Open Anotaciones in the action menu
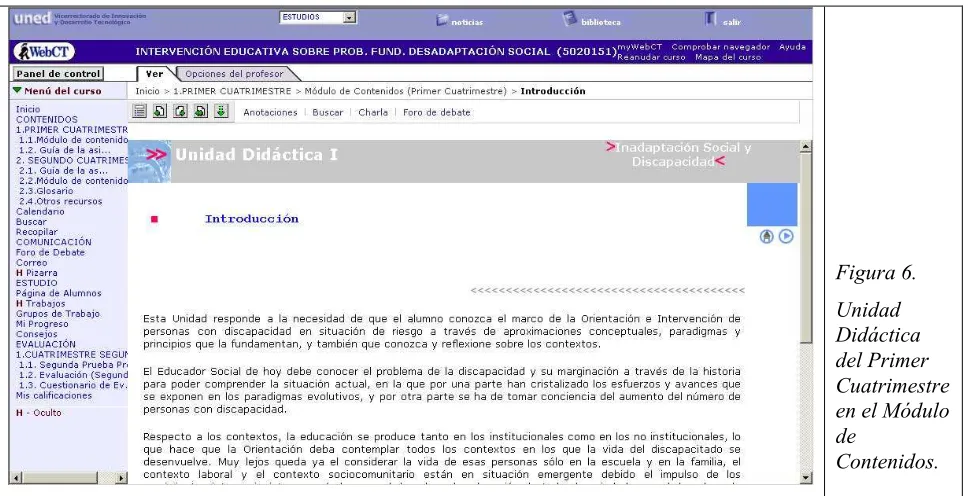 270,113
